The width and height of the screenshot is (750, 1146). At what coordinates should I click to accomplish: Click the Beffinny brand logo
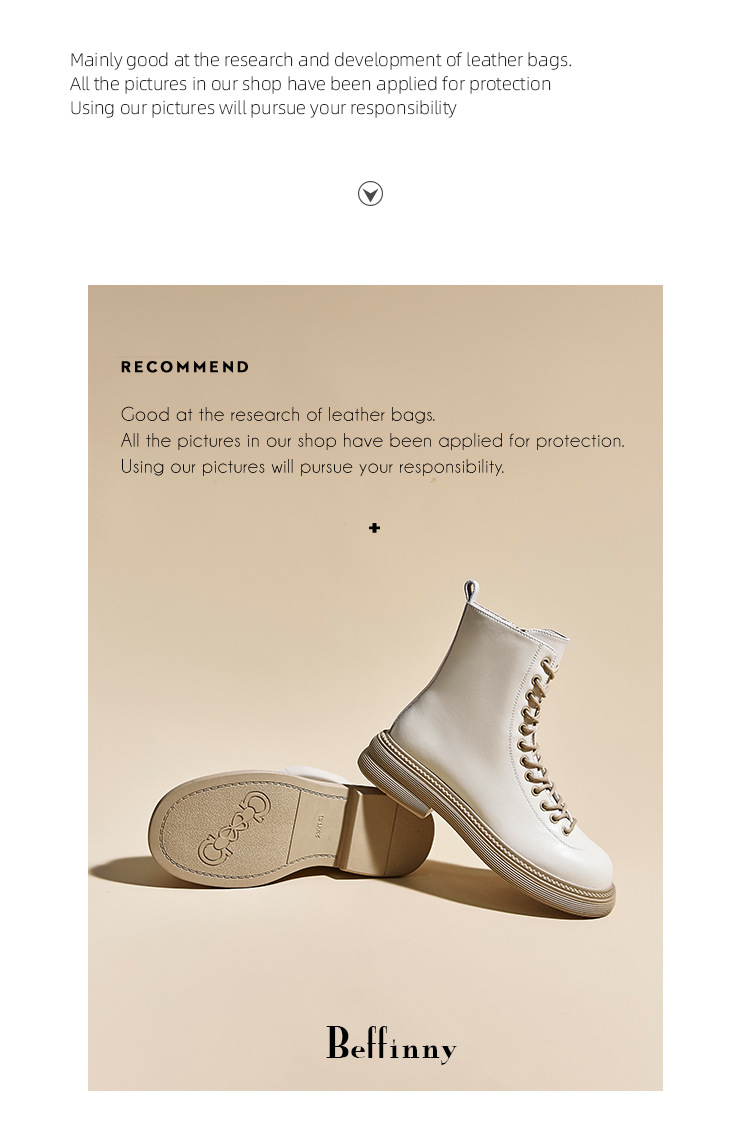[391, 1044]
